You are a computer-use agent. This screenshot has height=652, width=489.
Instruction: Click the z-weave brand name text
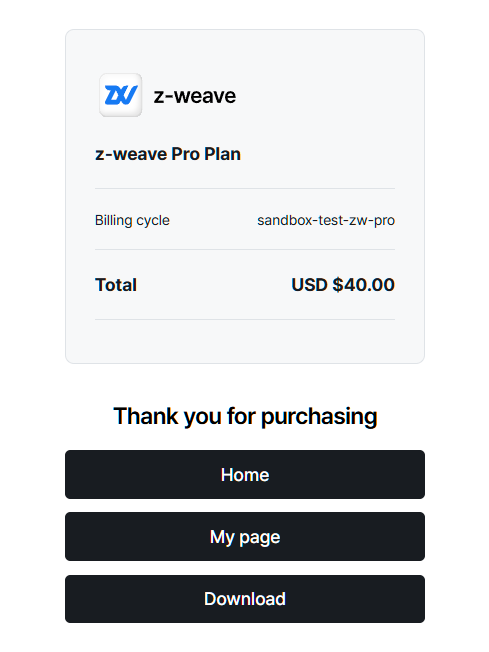[x=195, y=96]
